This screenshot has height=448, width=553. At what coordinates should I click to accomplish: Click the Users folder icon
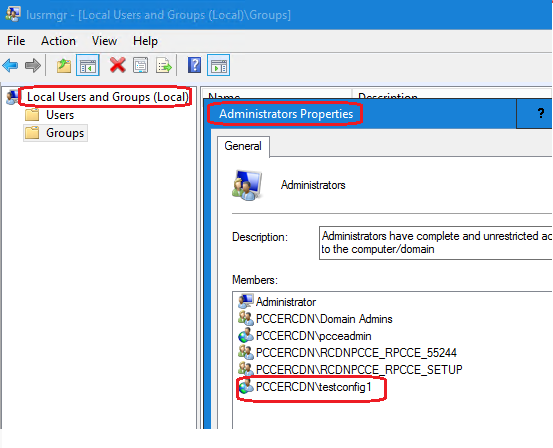[x=32, y=115]
